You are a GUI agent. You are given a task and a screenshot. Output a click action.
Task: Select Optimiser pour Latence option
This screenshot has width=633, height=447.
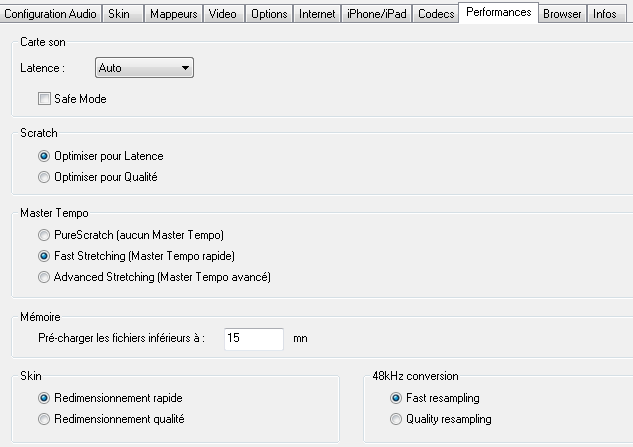tap(44, 156)
